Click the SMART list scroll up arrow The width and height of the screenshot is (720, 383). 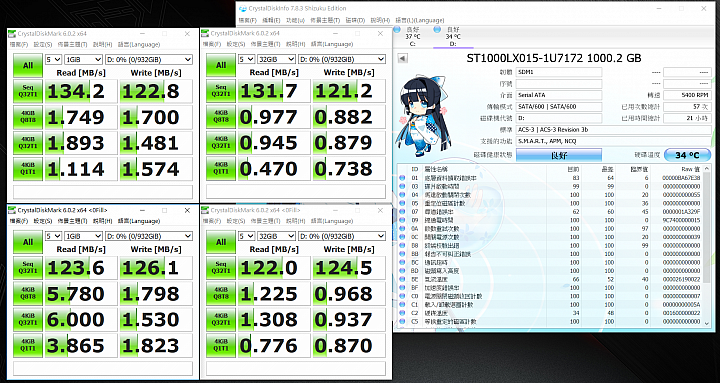[707, 168]
